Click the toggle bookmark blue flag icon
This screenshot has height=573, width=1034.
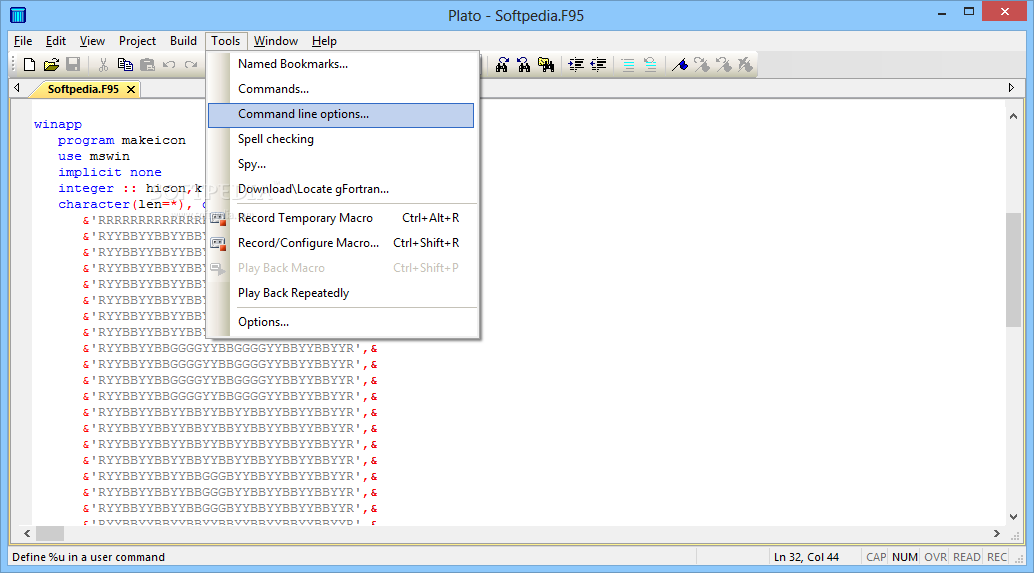(680, 65)
